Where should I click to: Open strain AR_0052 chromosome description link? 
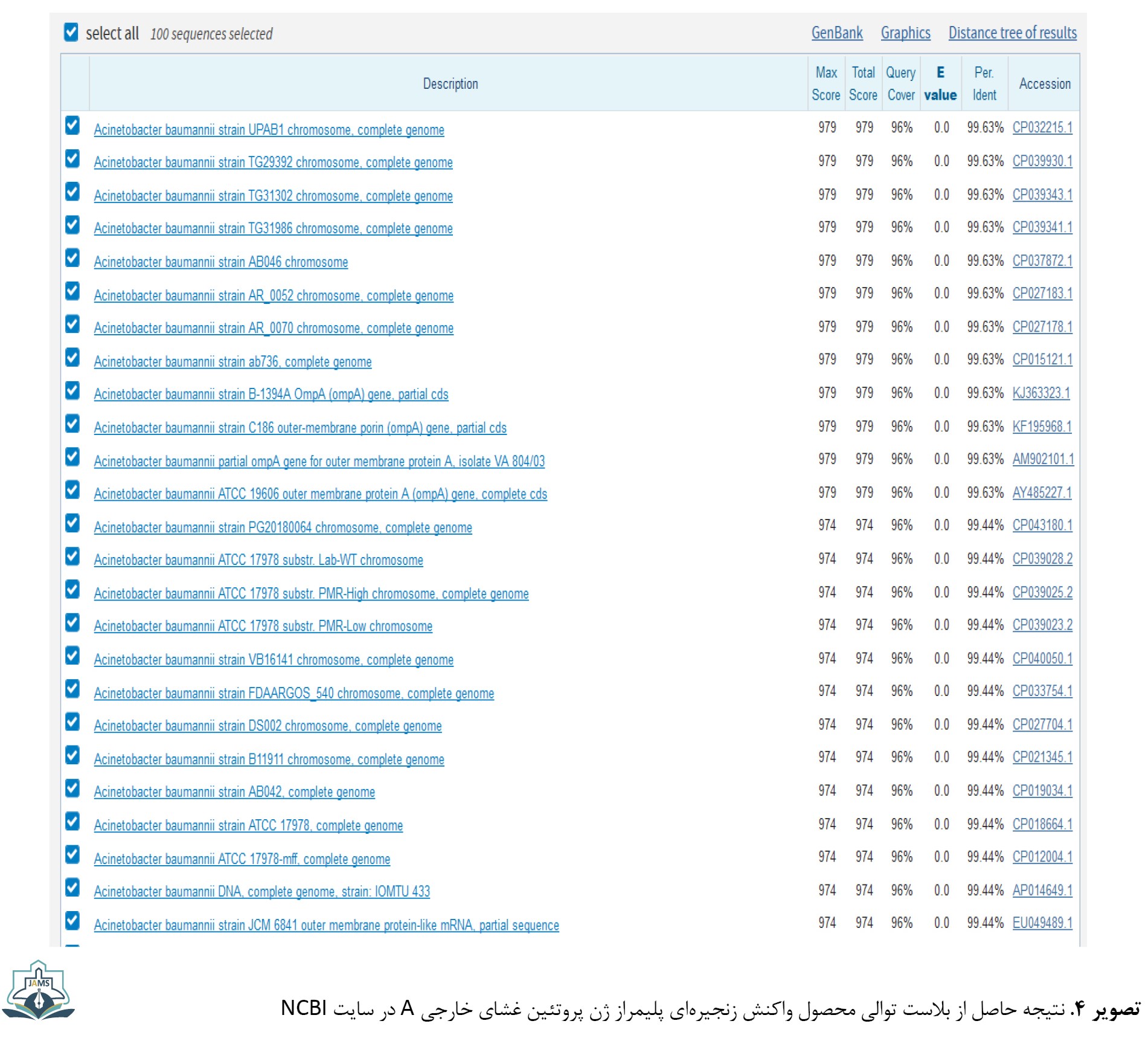[x=274, y=295]
